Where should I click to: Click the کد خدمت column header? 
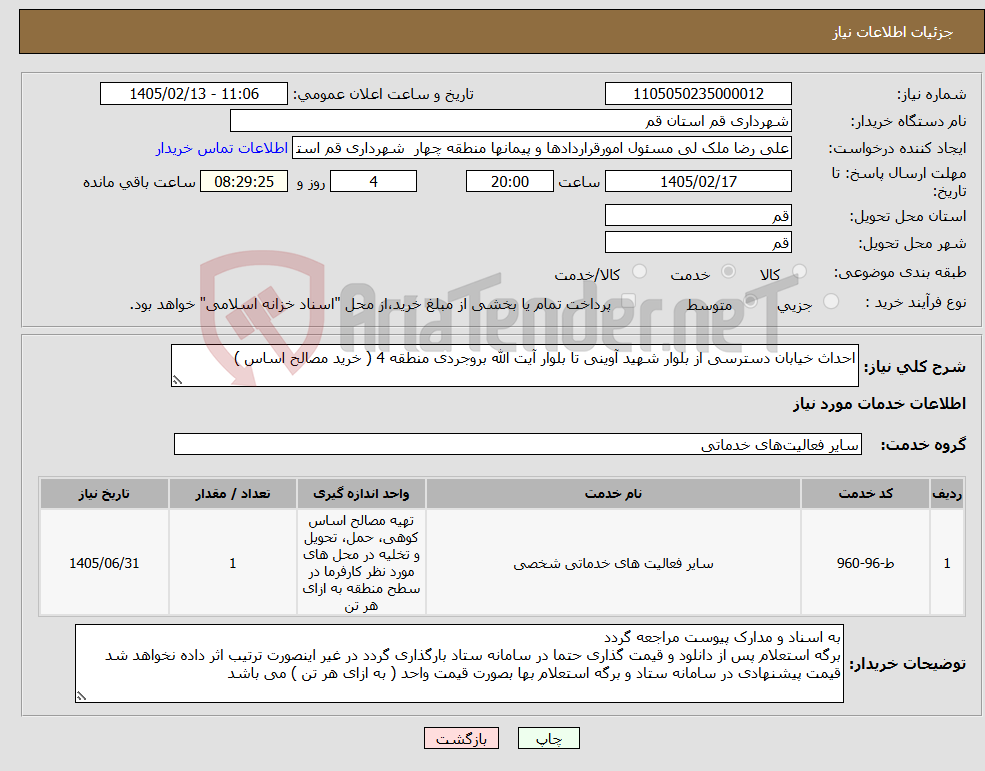click(x=865, y=493)
